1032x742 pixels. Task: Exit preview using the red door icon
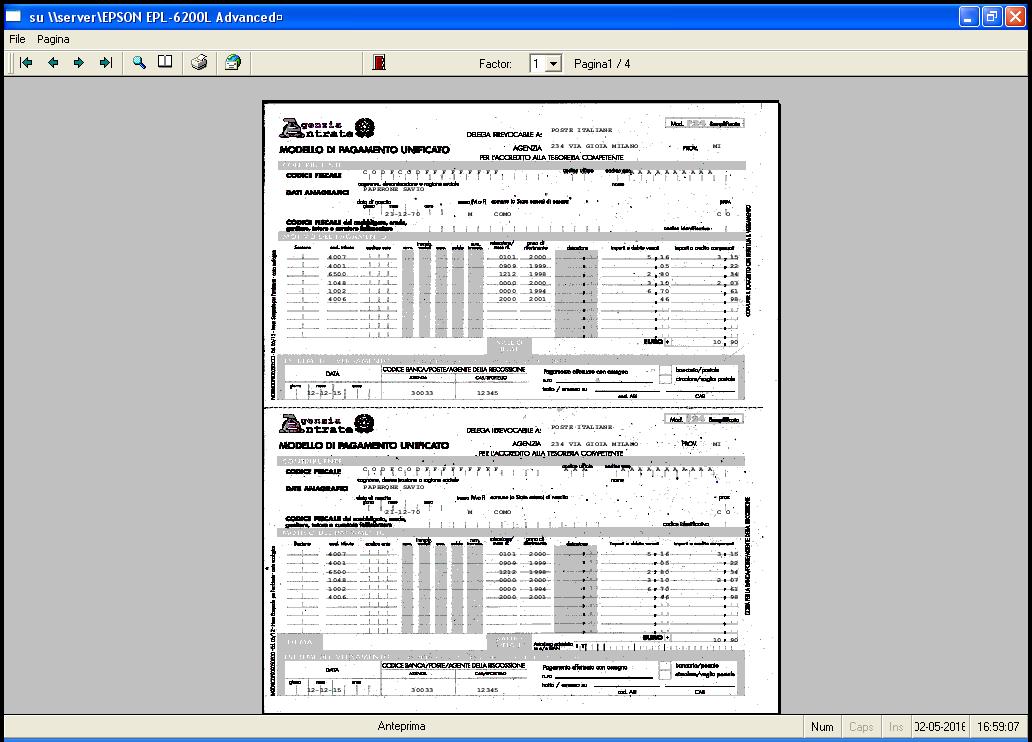378,63
